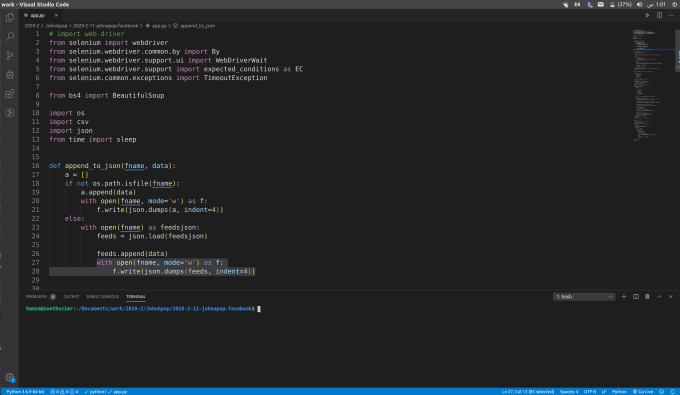Kill the terminal with trash icon
Viewport: 680px width, 395px height.
click(647, 297)
